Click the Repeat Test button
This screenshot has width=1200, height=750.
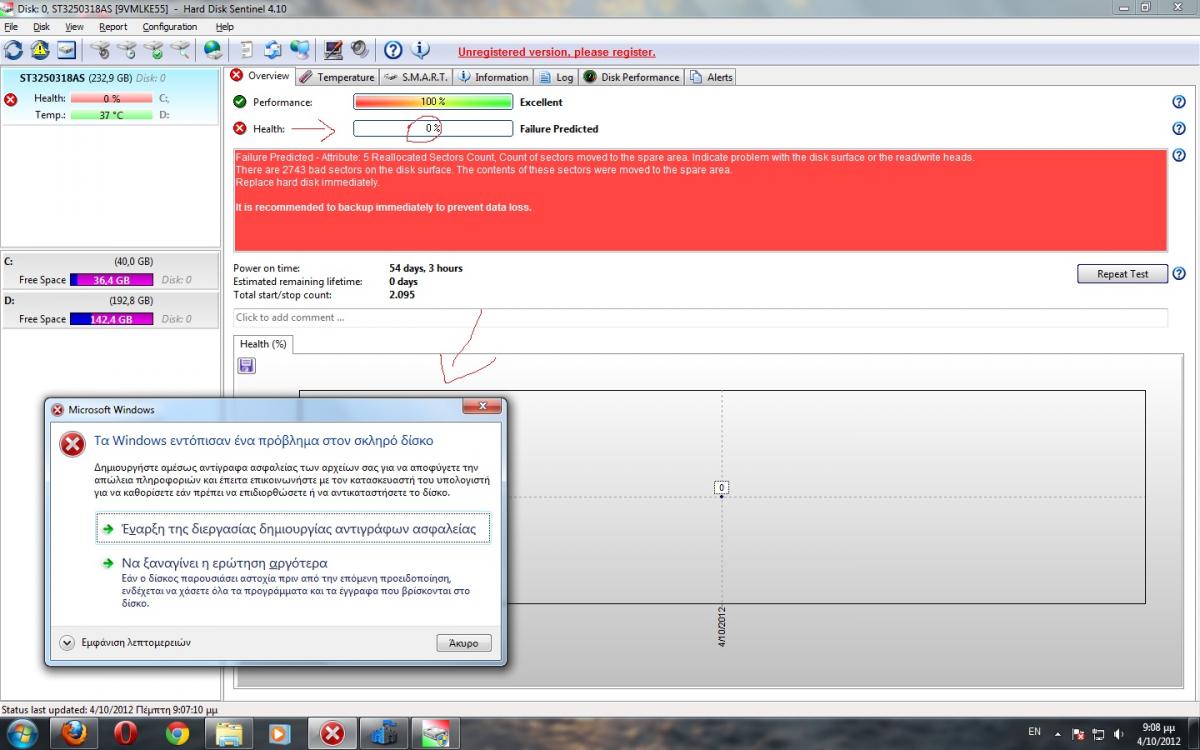point(1122,274)
